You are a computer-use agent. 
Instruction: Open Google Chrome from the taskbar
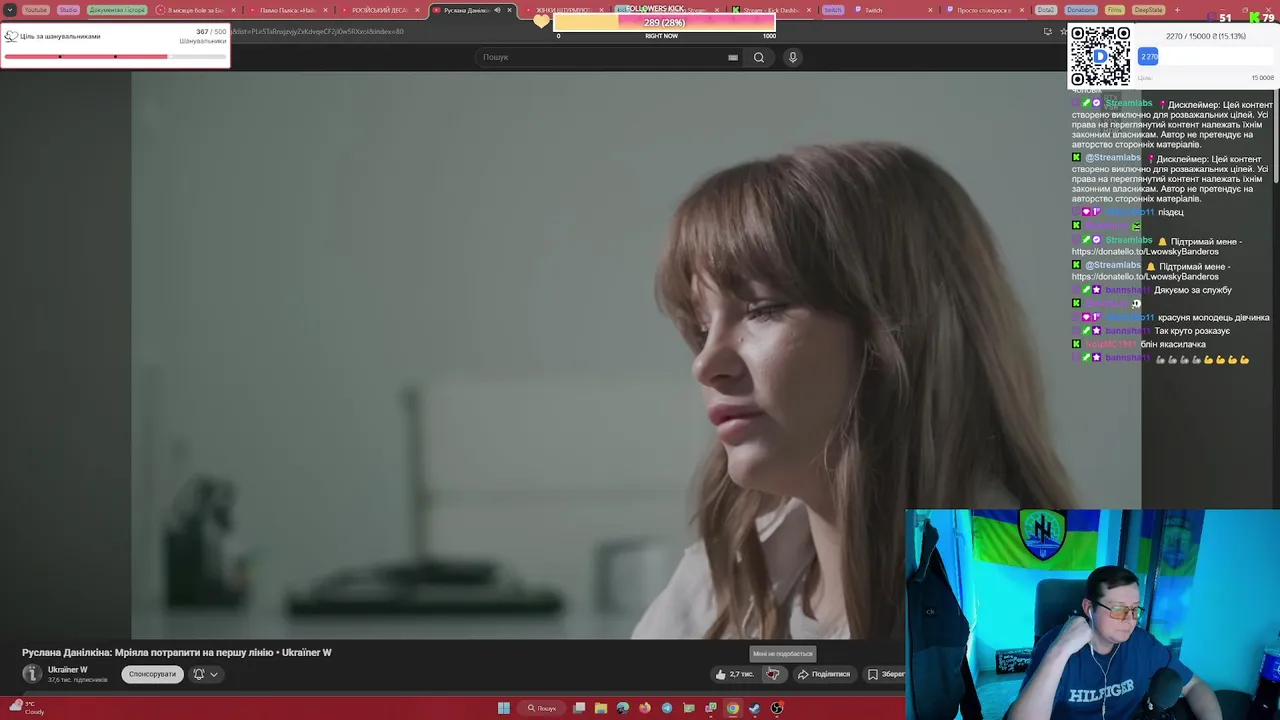click(733, 708)
